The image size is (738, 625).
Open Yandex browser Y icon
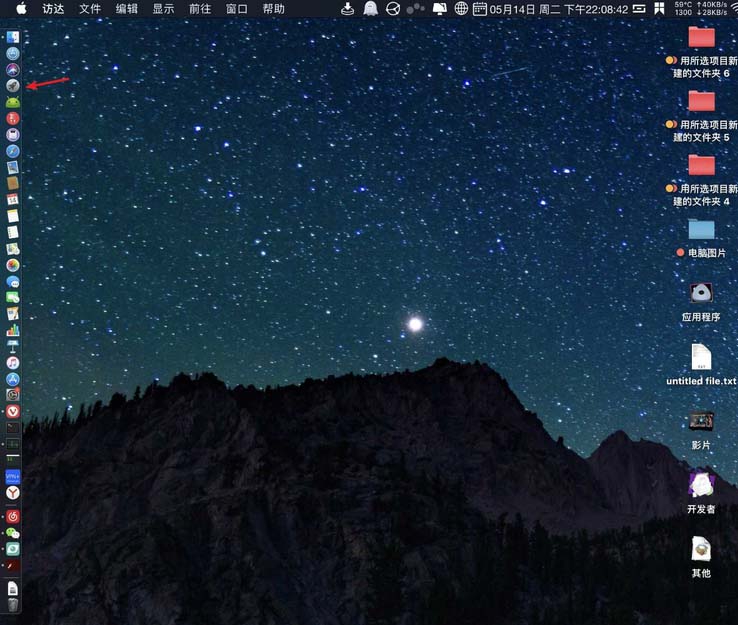(13, 493)
